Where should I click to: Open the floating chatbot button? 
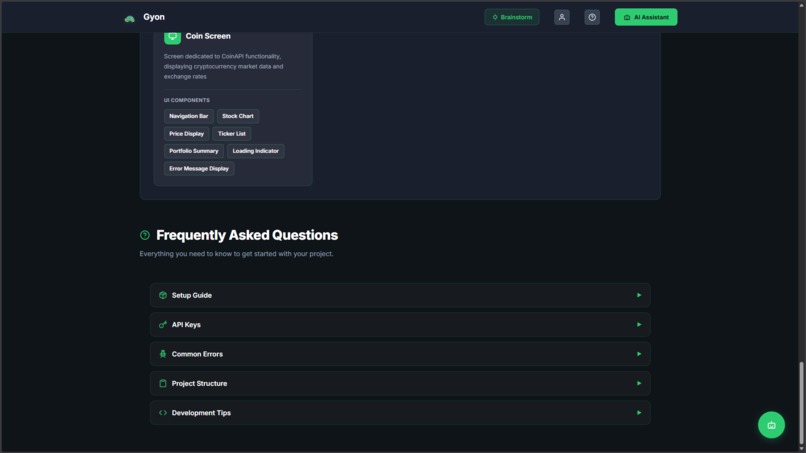click(771, 425)
